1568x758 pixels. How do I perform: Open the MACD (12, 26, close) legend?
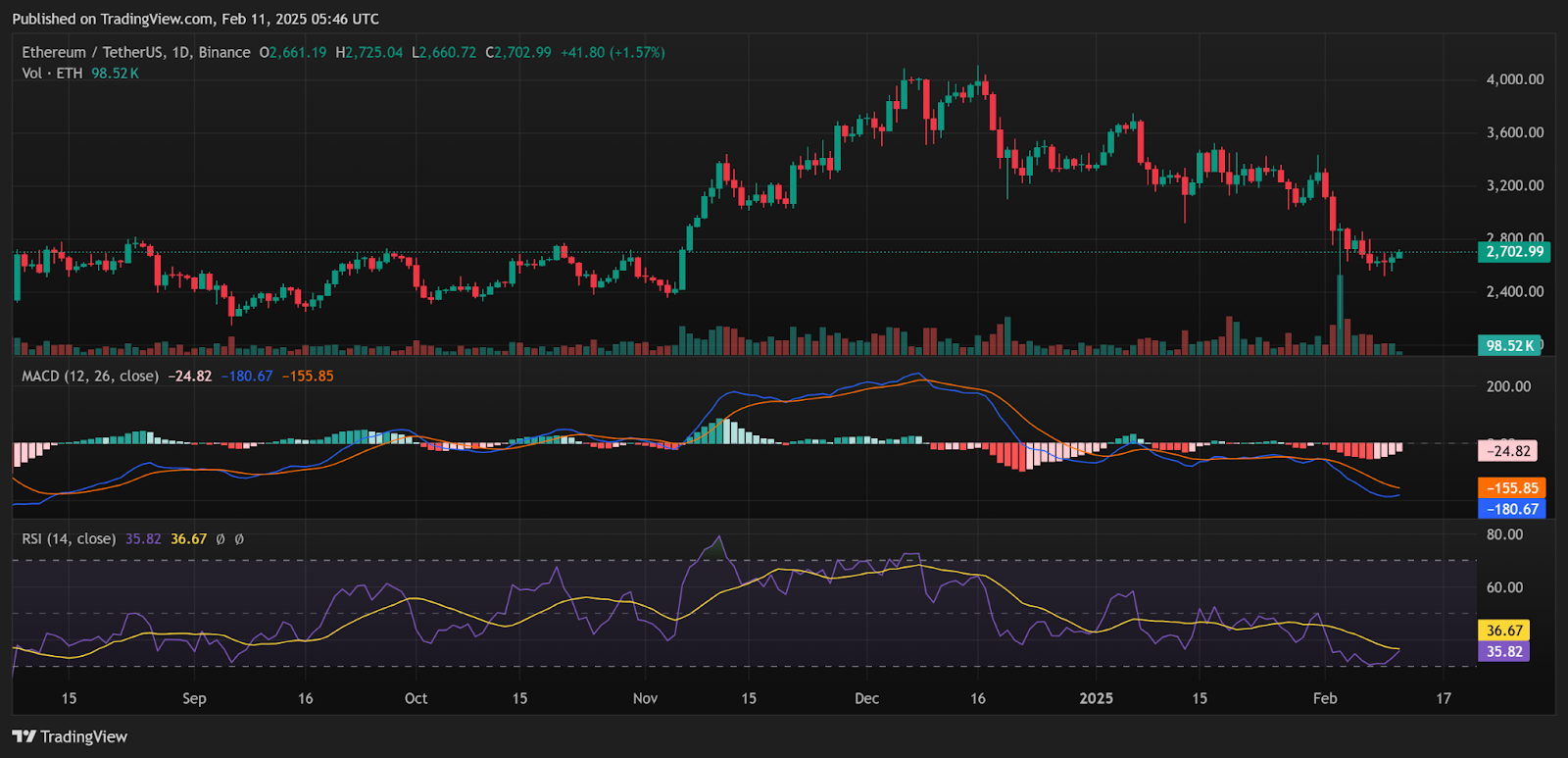(x=90, y=376)
